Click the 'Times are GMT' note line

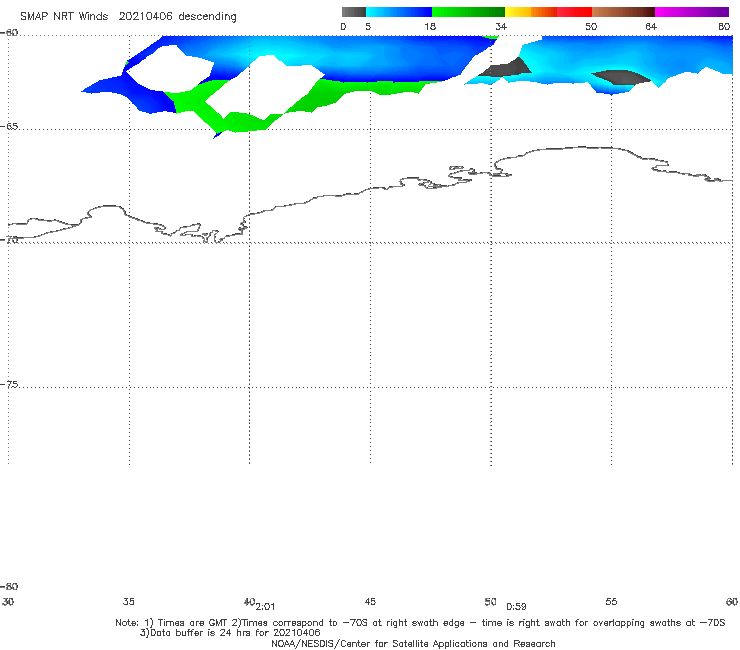pyautogui.click(x=420, y=623)
